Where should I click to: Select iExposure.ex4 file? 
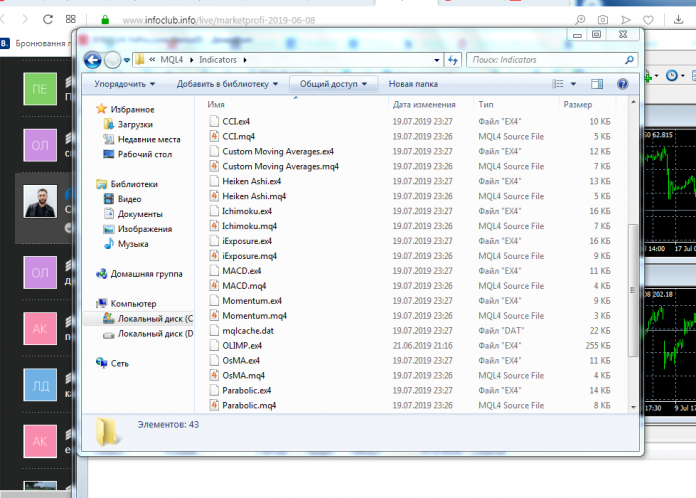[x=247, y=241]
